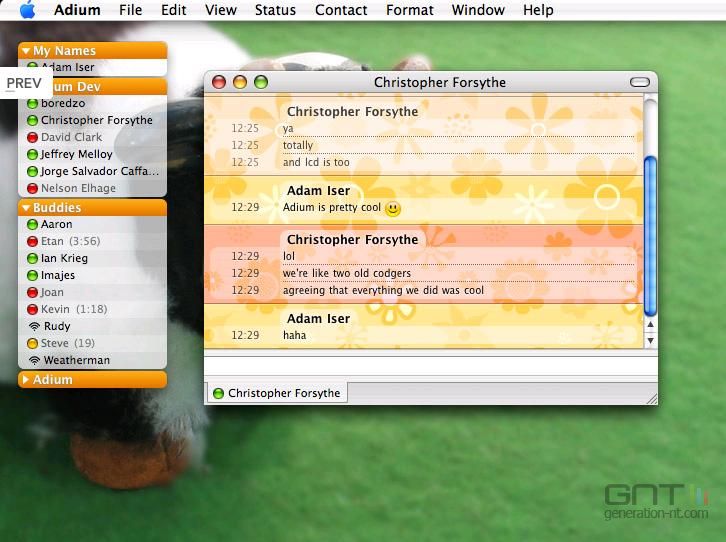Click Ian Krieg's green status icon
Viewport: 726px width, 542px height.
[x=32, y=258]
